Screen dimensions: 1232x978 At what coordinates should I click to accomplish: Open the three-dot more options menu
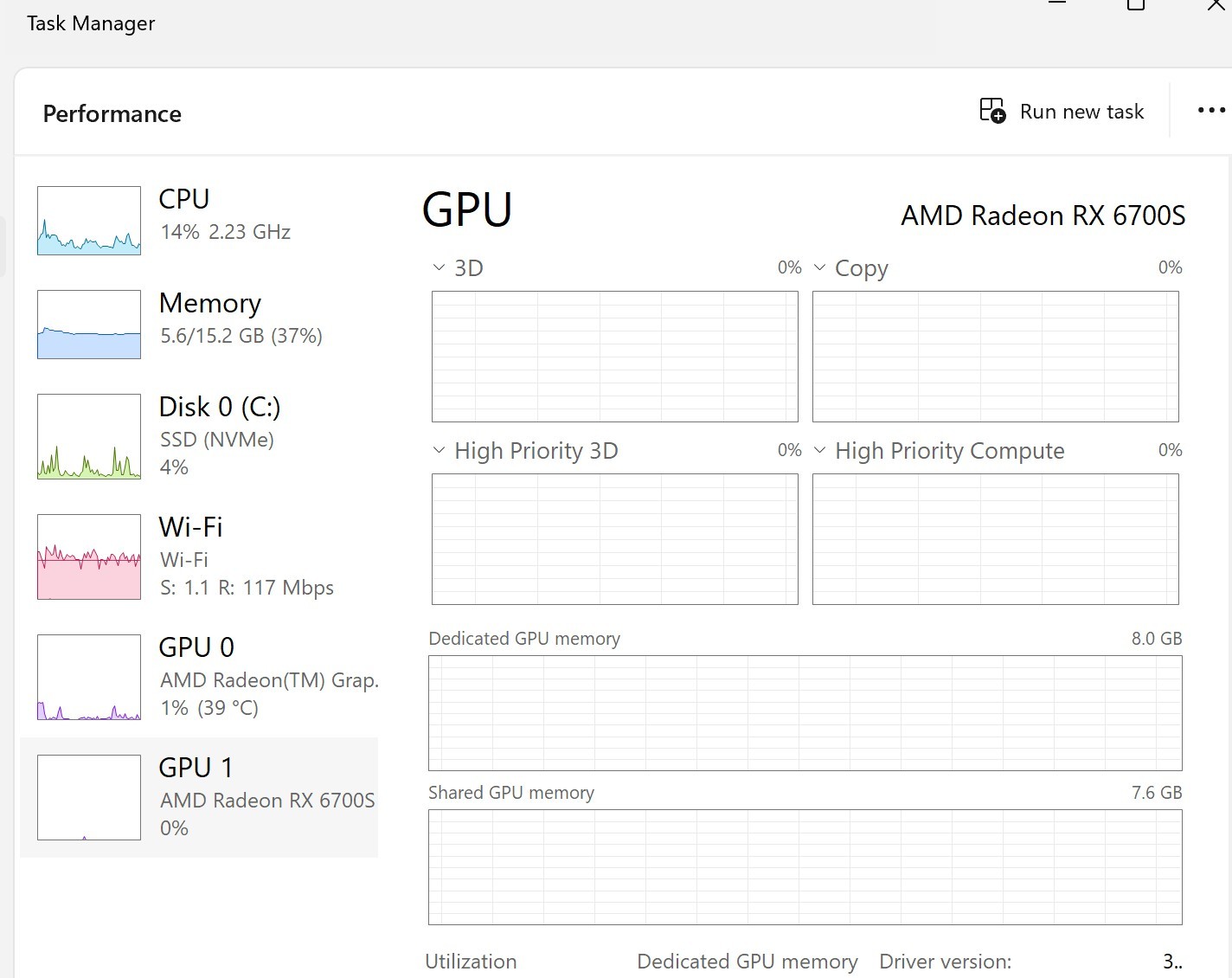[x=1211, y=111]
